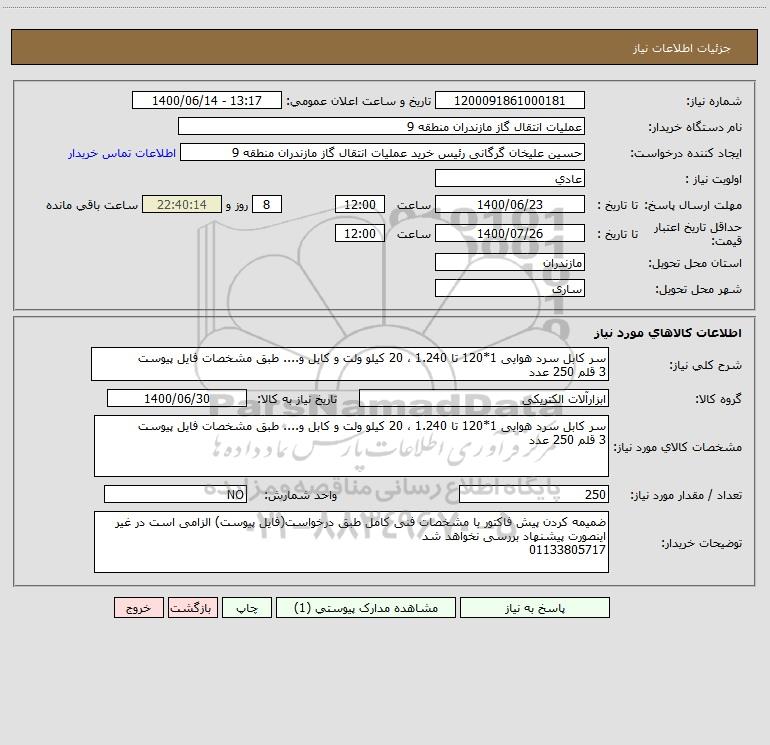Click the تاریخ نیاز به کالا label

click(297, 399)
